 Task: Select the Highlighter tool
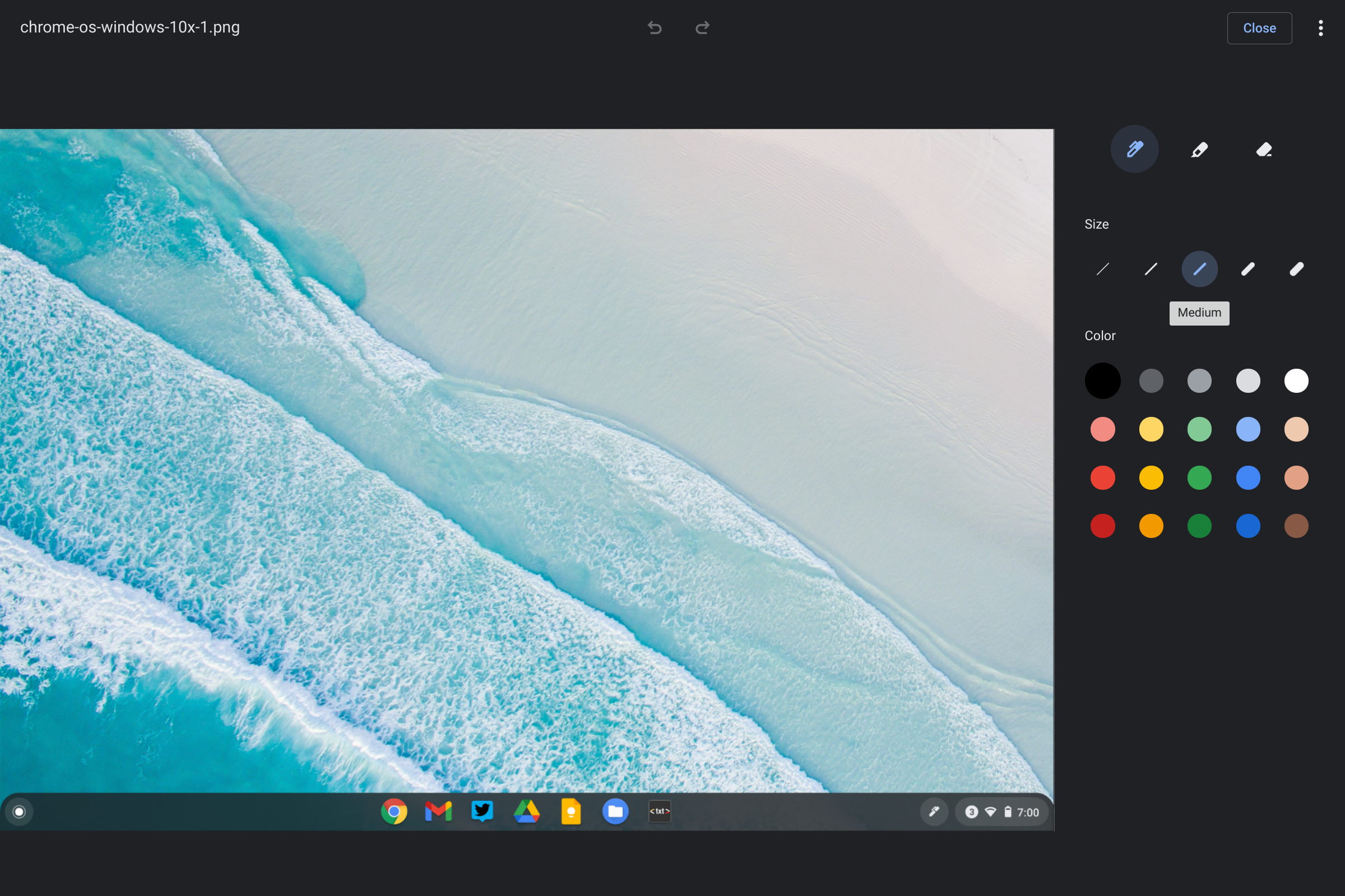[x=1199, y=149]
